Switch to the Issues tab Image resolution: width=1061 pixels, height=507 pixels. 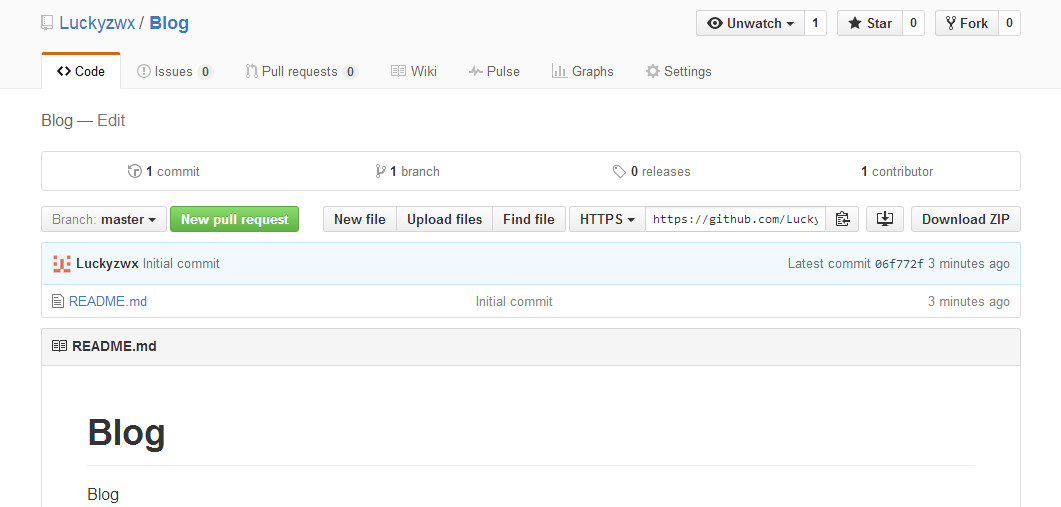pos(175,71)
